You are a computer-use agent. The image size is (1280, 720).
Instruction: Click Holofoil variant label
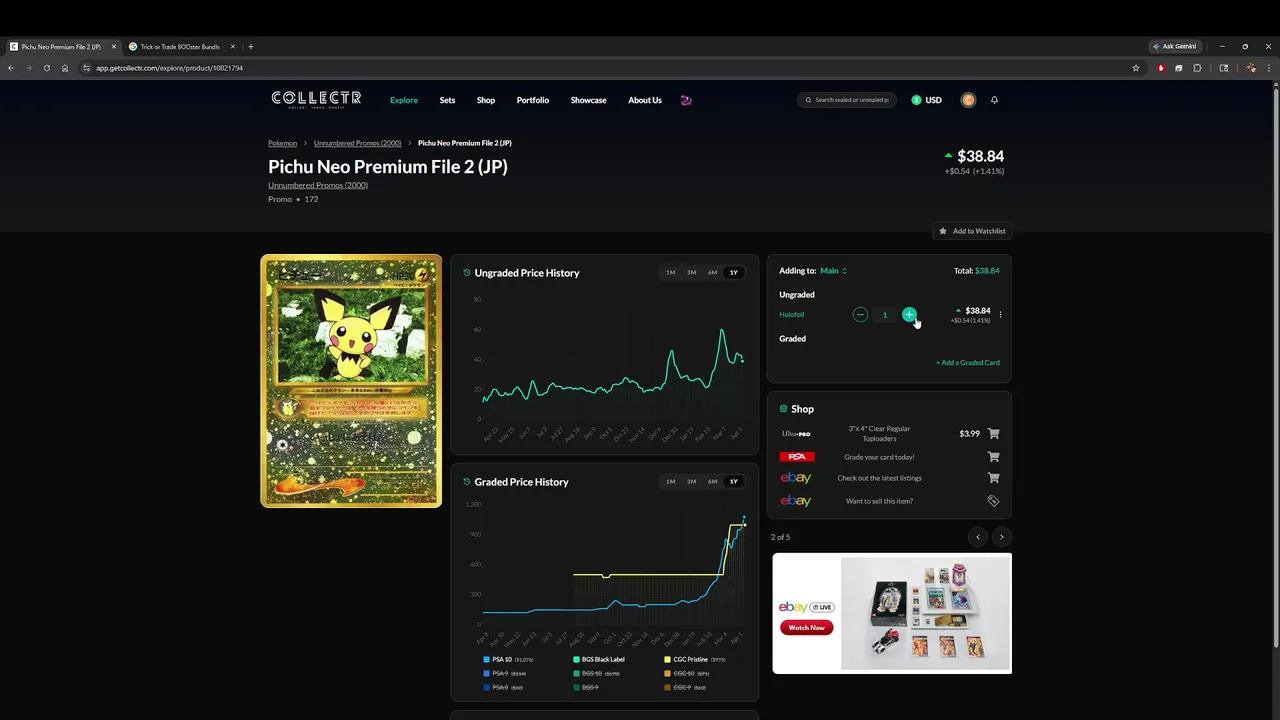pyautogui.click(x=792, y=315)
